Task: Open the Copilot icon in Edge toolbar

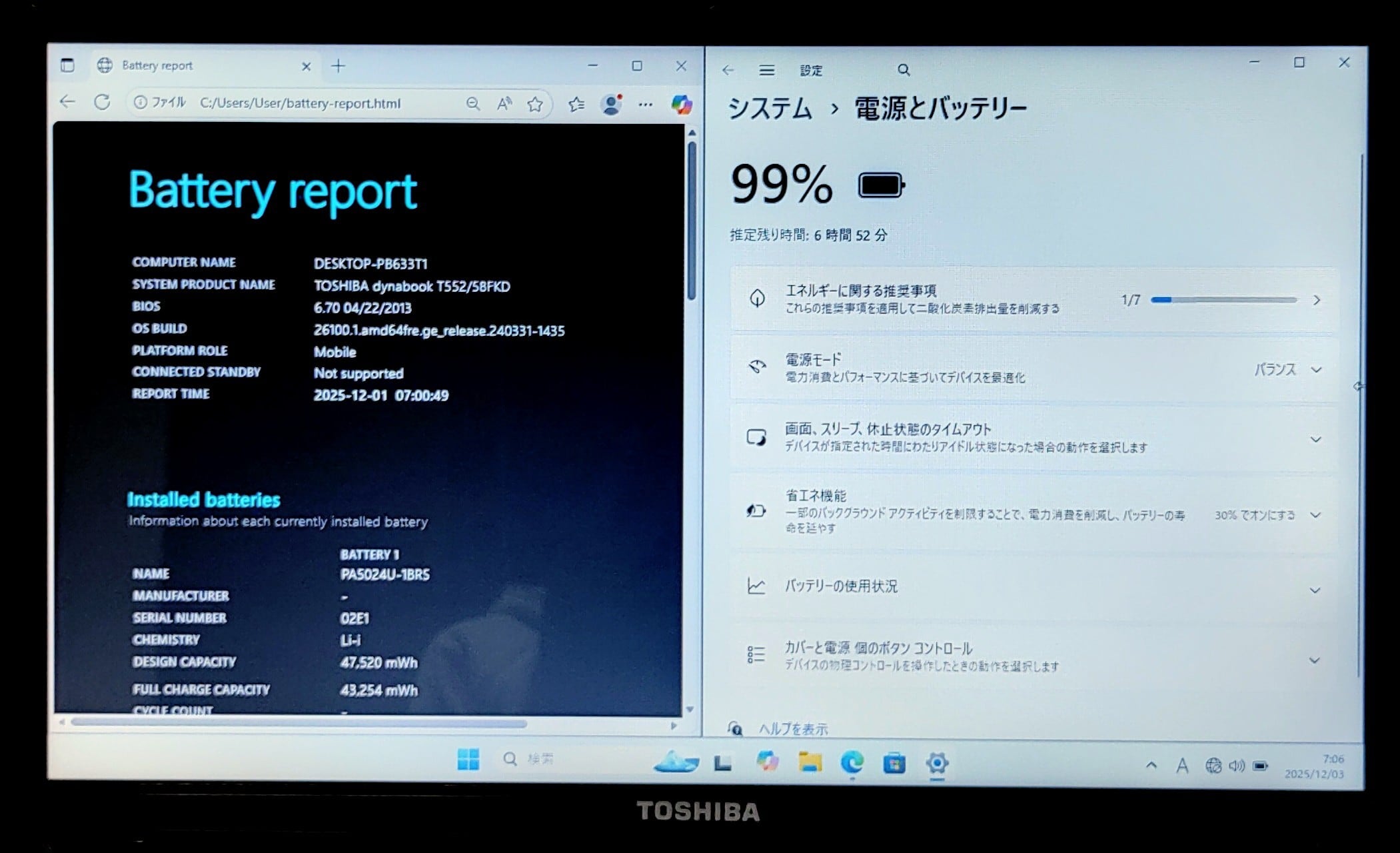Action: click(x=681, y=105)
